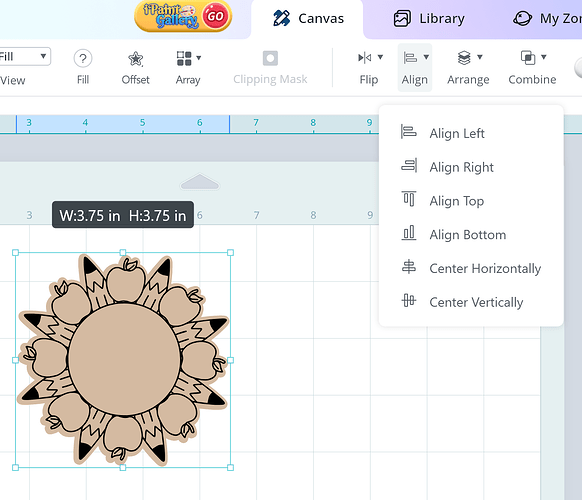Open the iPaint Gallery GO banner

pyautogui.click(x=183, y=16)
